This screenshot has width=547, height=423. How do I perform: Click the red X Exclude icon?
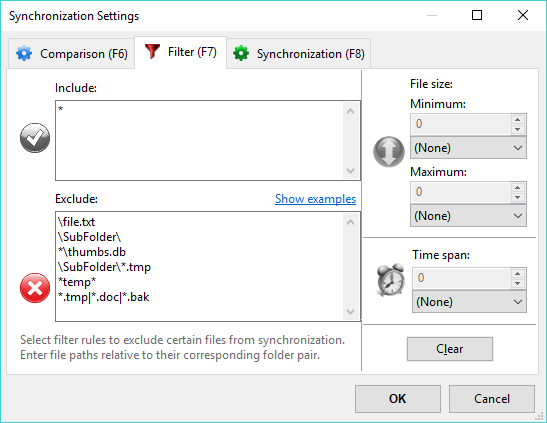pos(35,288)
